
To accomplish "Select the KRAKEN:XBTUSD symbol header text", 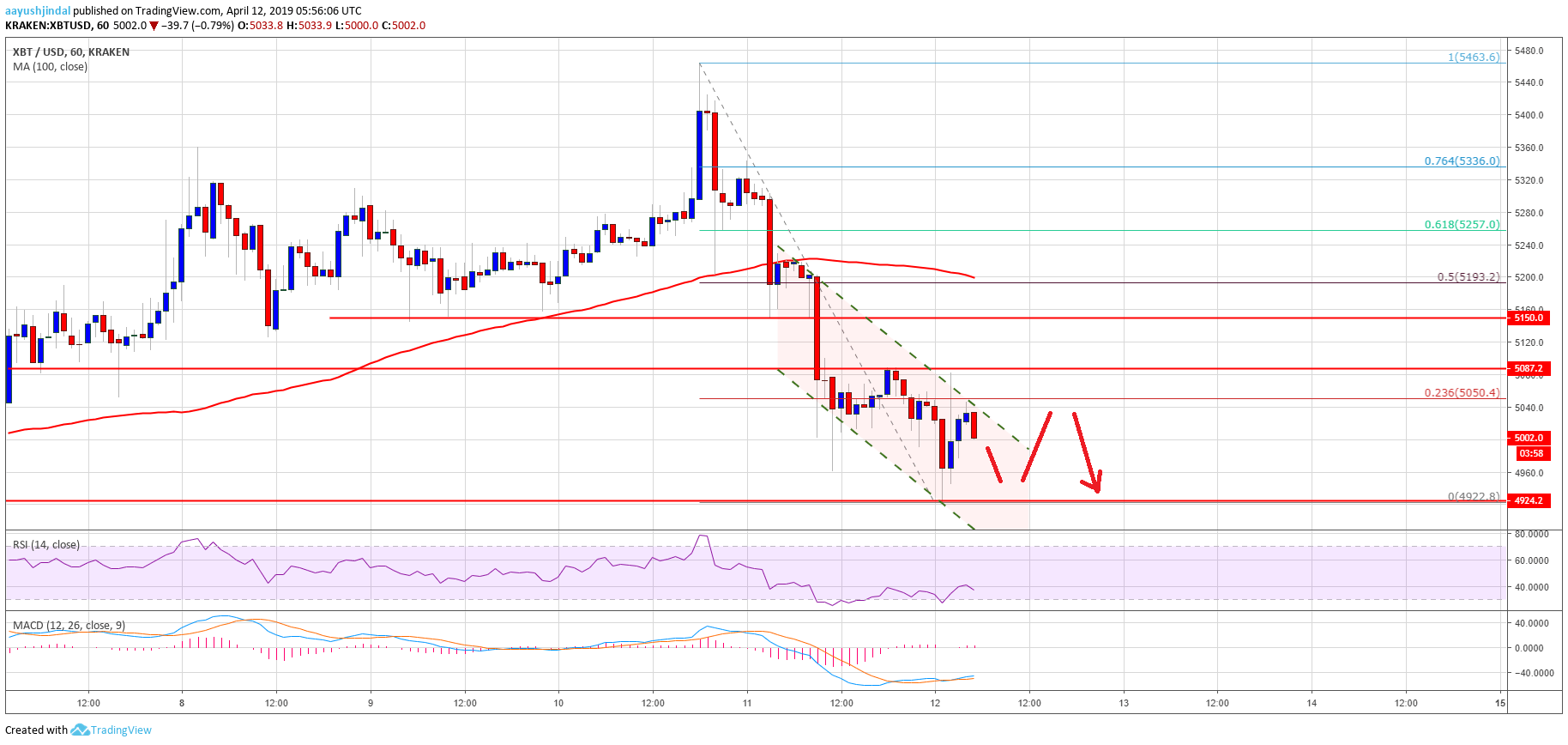I will pos(48,26).
